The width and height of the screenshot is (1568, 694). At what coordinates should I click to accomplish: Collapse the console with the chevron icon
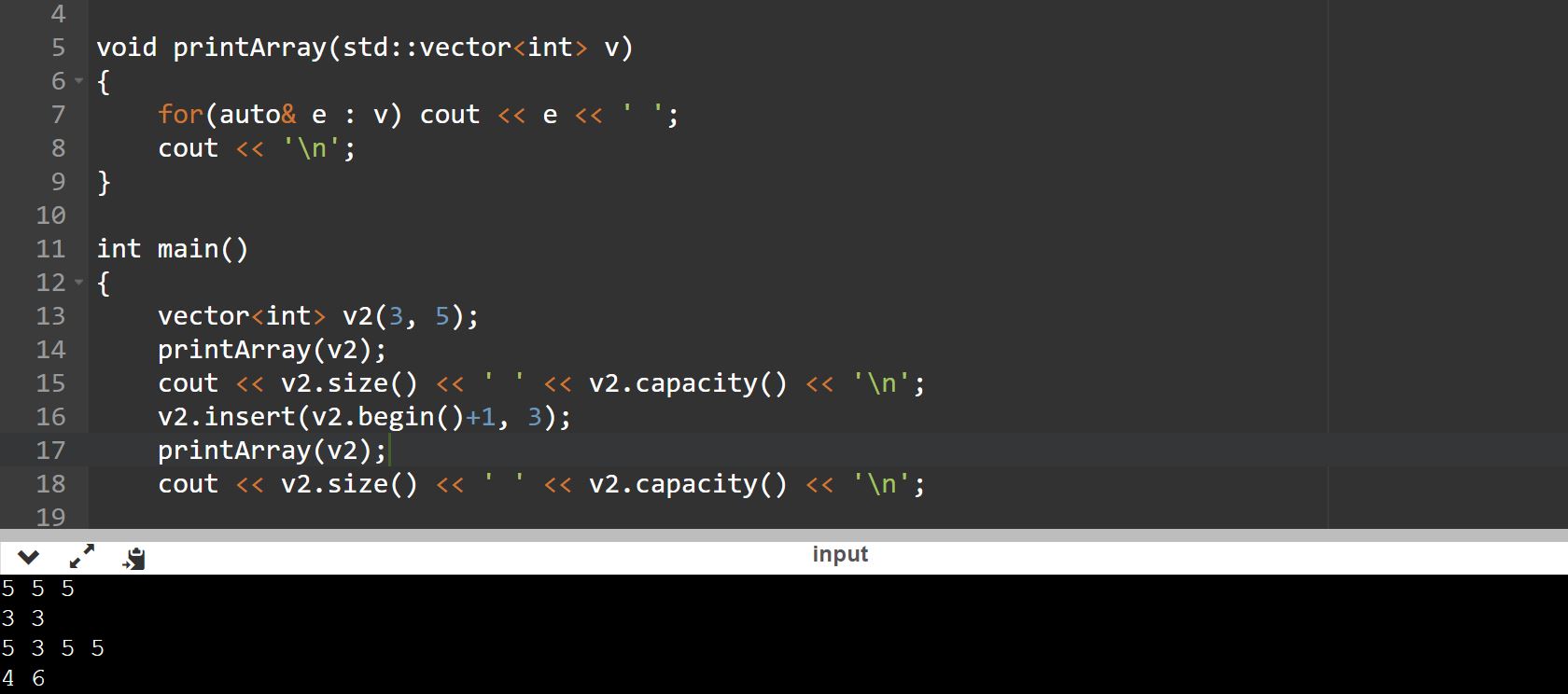click(x=28, y=558)
